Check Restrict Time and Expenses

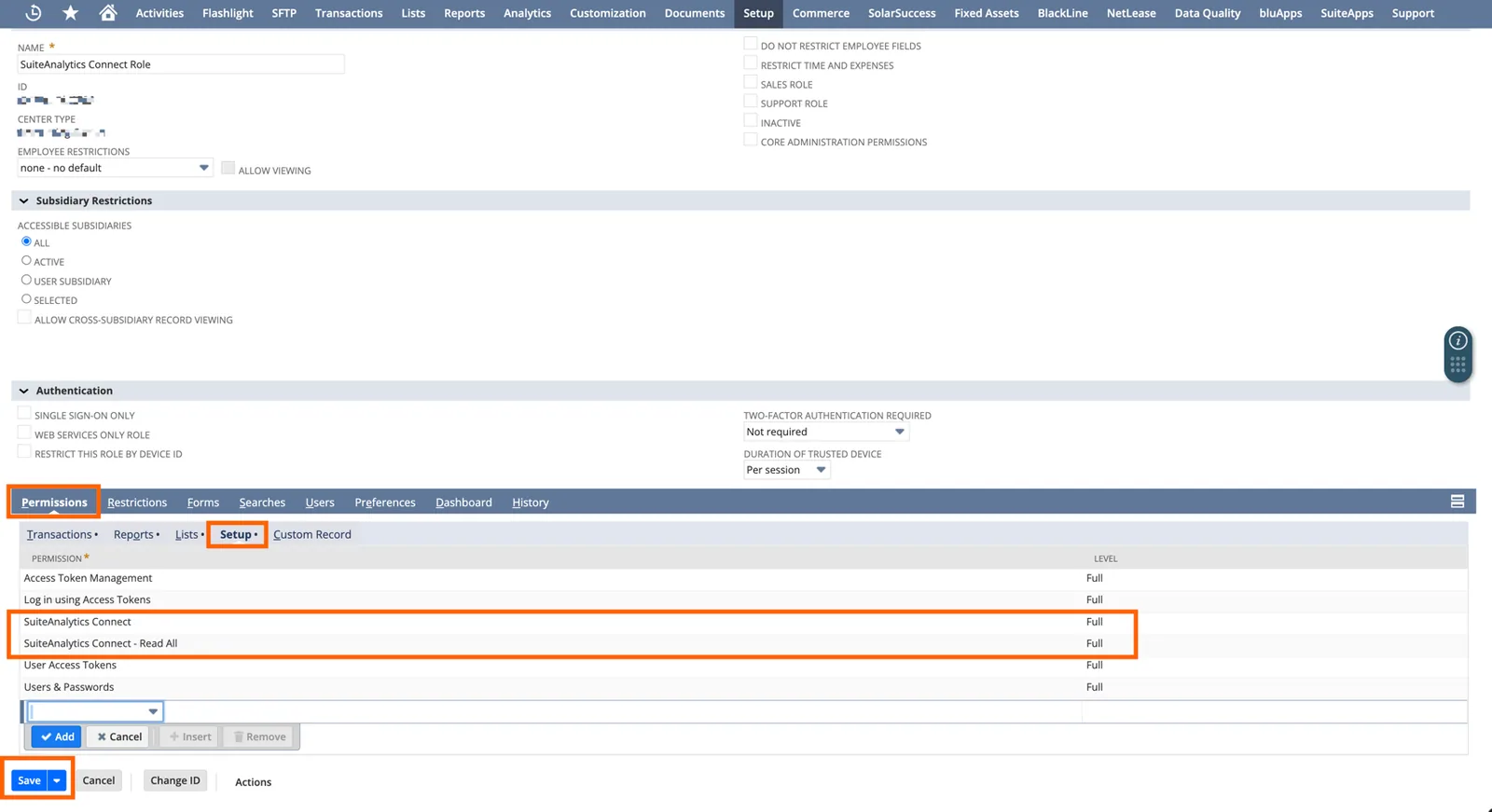click(751, 63)
